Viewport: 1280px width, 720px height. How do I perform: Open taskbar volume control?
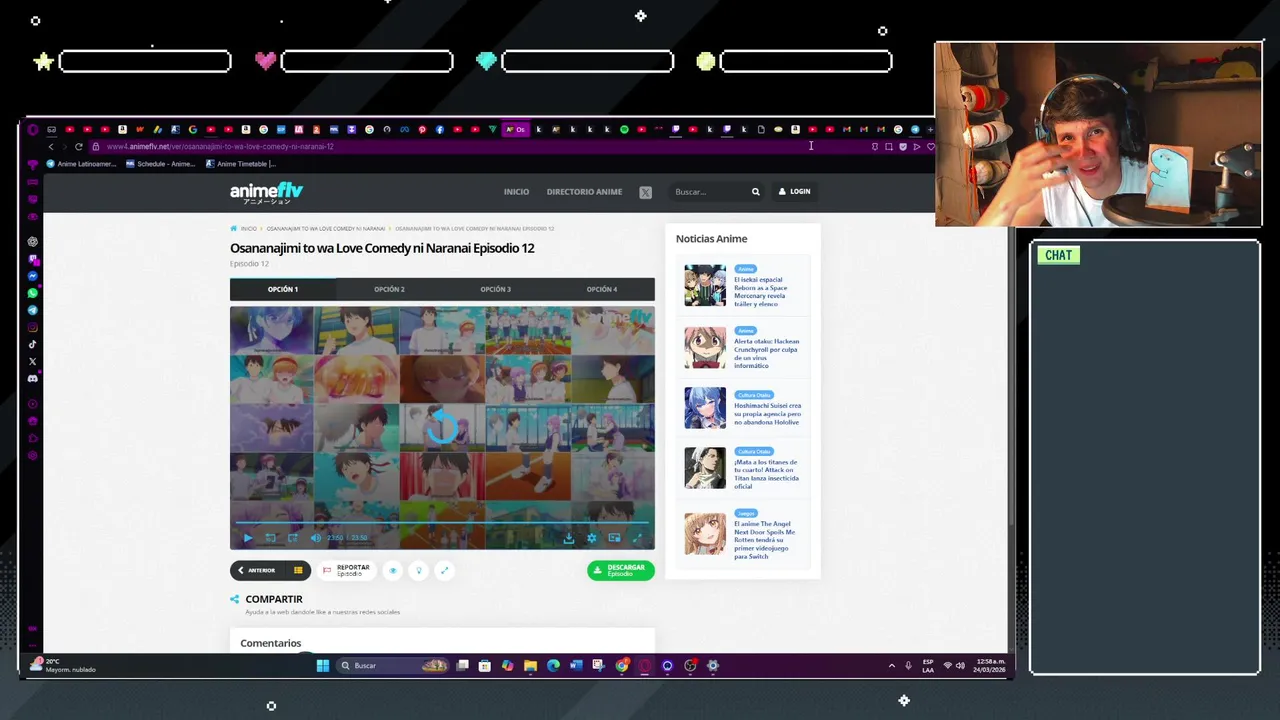point(961,665)
